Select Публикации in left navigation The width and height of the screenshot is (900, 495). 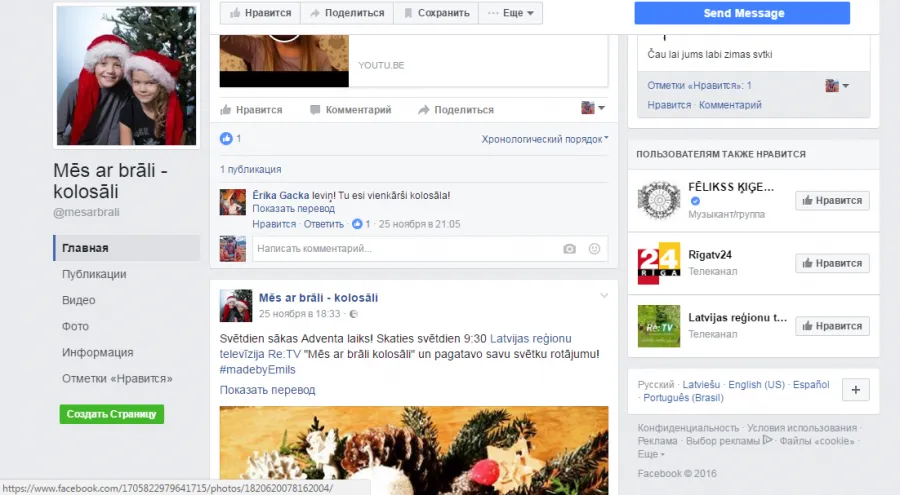(94, 274)
